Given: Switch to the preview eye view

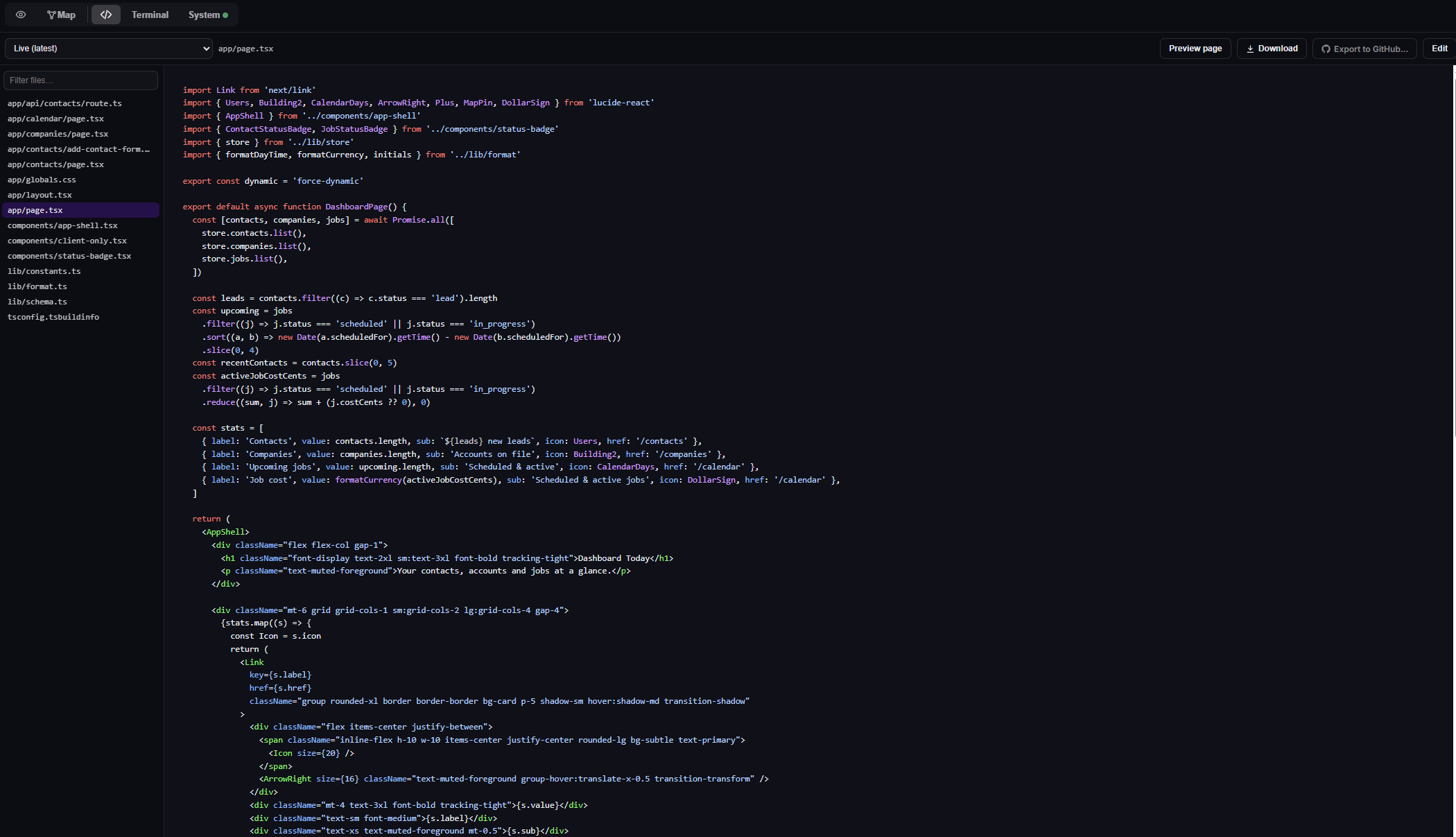Looking at the screenshot, I should [x=21, y=15].
